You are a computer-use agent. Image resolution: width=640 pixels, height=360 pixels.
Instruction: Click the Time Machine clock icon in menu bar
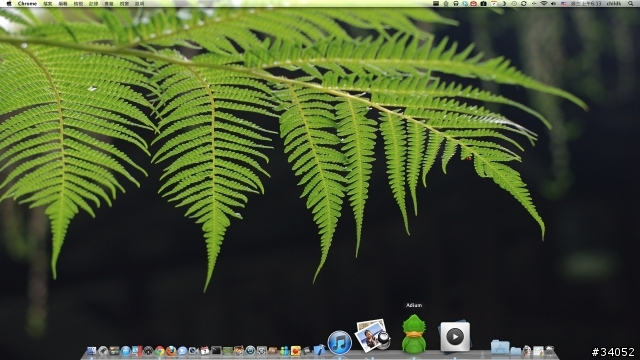[x=514, y=3]
